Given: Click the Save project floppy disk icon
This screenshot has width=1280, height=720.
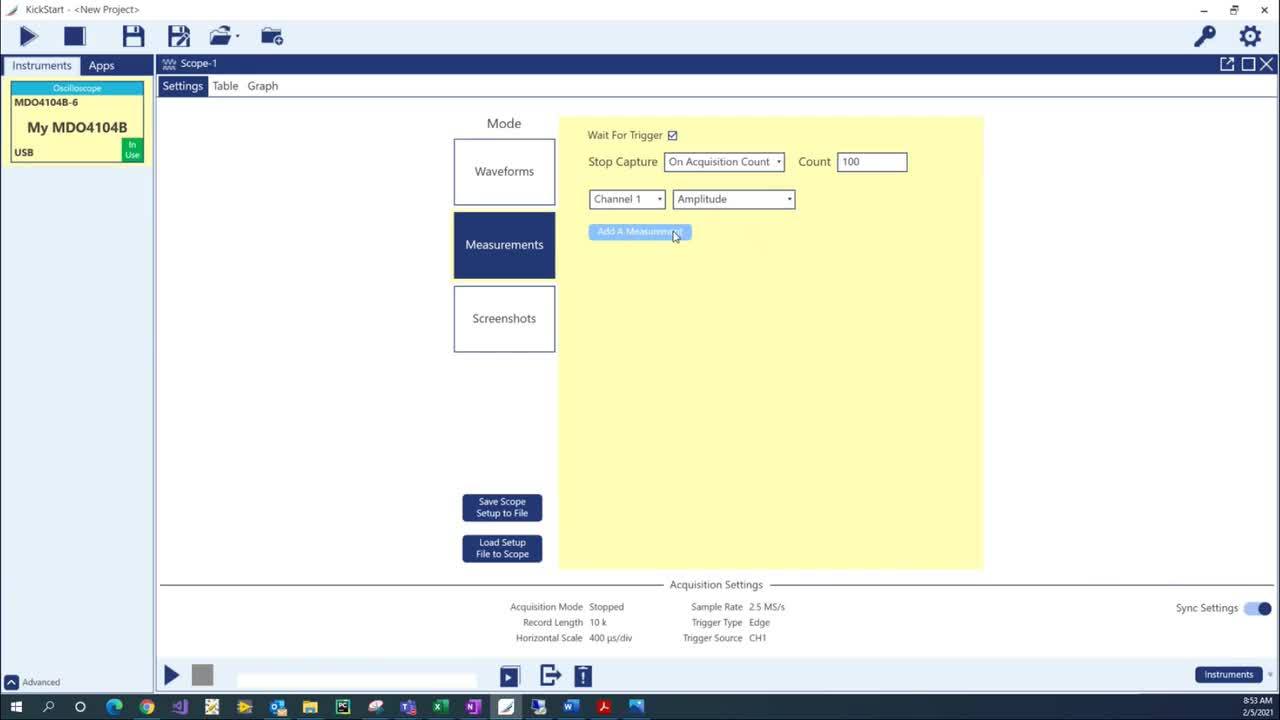Looking at the screenshot, I should click(x=133, y=37).
